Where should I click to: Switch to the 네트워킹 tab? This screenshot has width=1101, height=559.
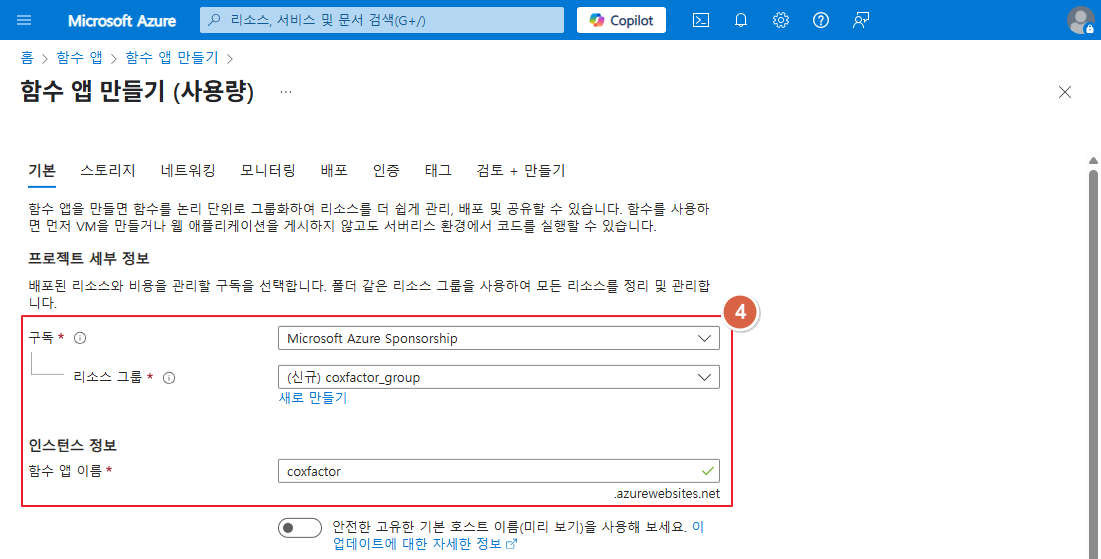(188, 171)
